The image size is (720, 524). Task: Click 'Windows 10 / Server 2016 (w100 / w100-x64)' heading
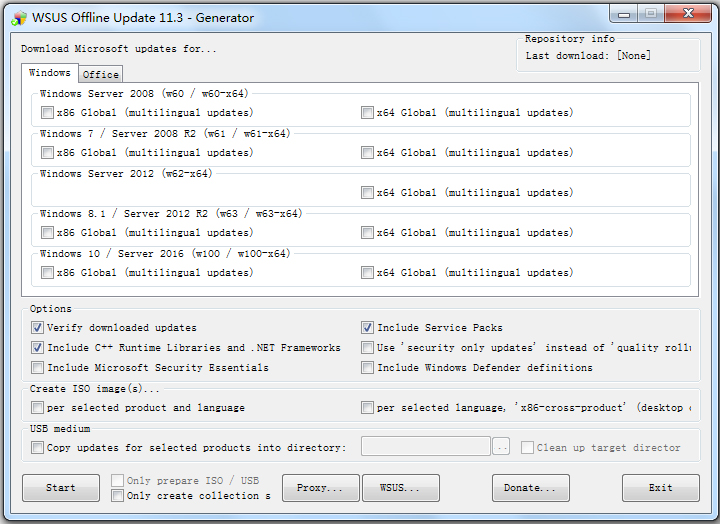(x=165, y=254)
